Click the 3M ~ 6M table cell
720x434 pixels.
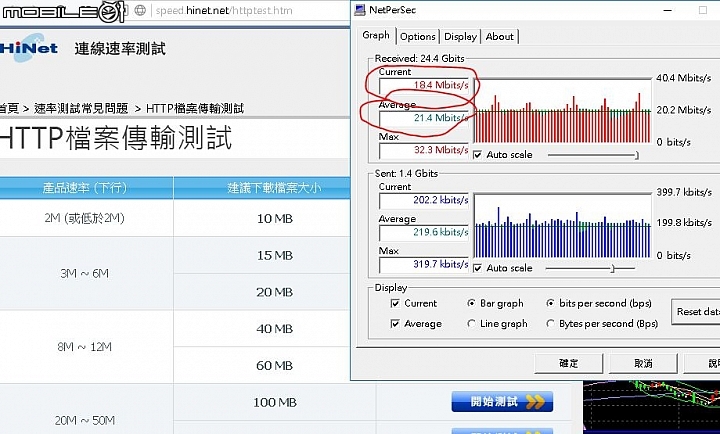point(84,274)
